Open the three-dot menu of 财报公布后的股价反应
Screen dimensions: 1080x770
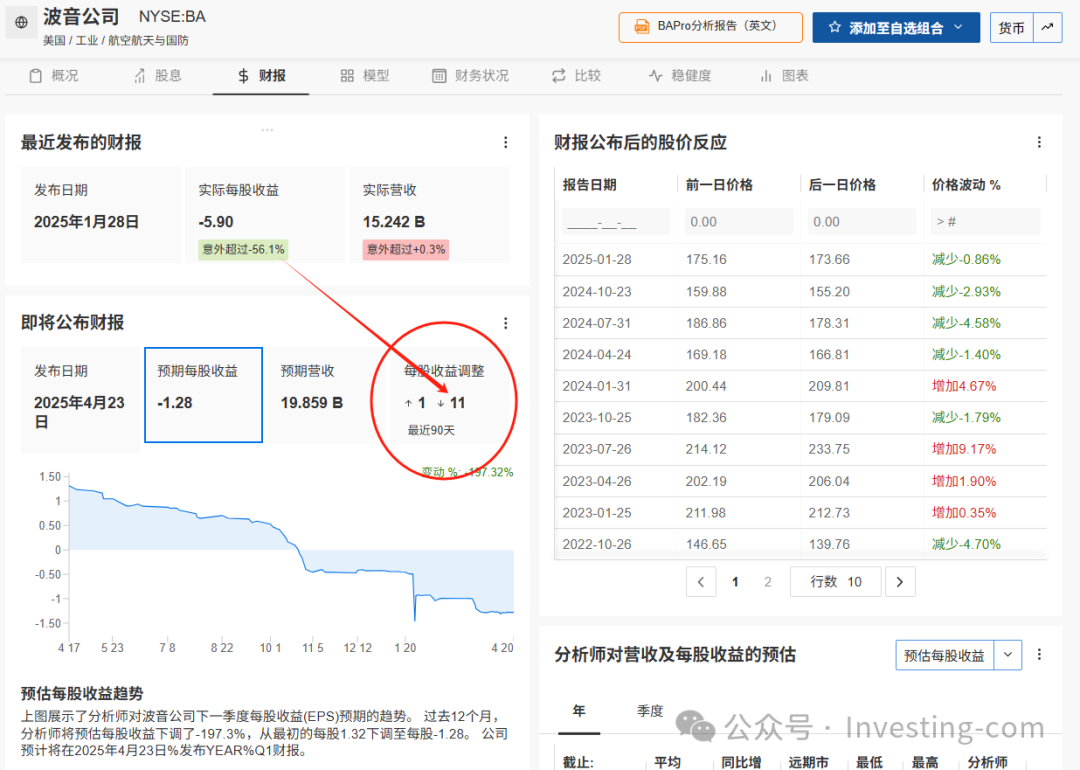click(x=1039, y=142)
